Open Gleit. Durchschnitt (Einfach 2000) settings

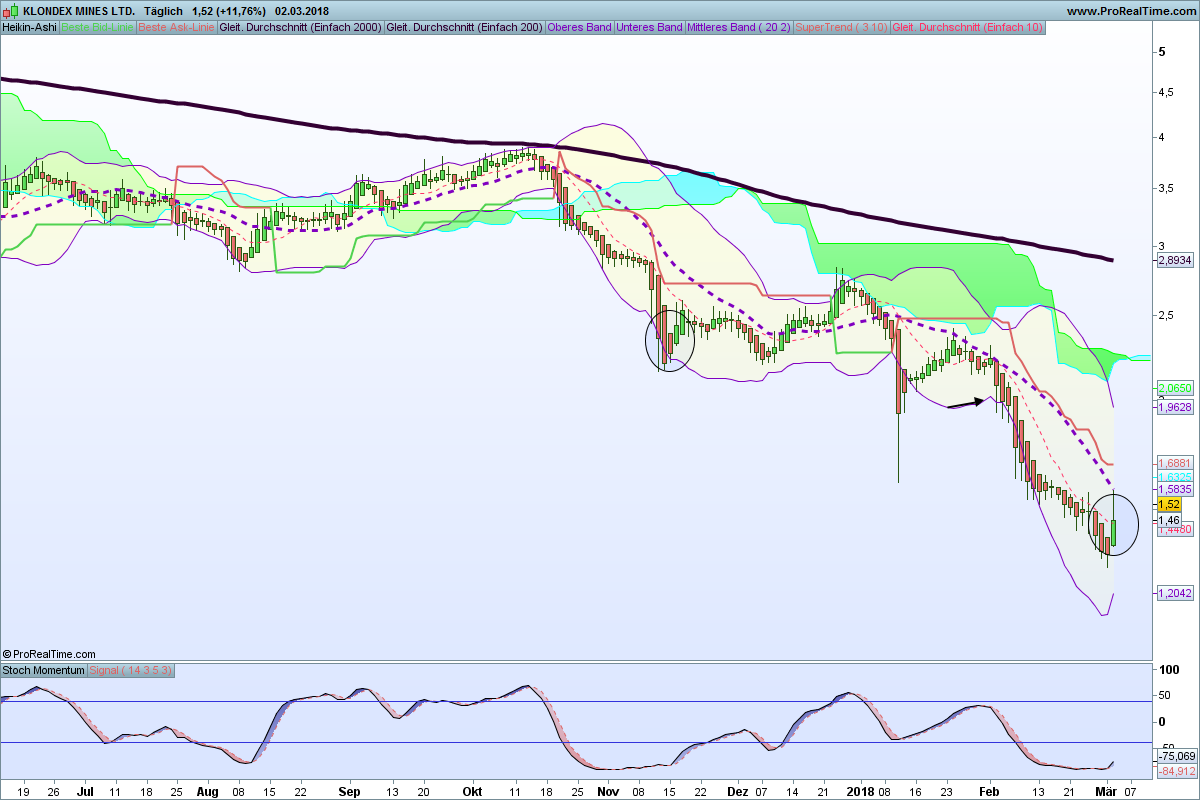pos(300,27)
